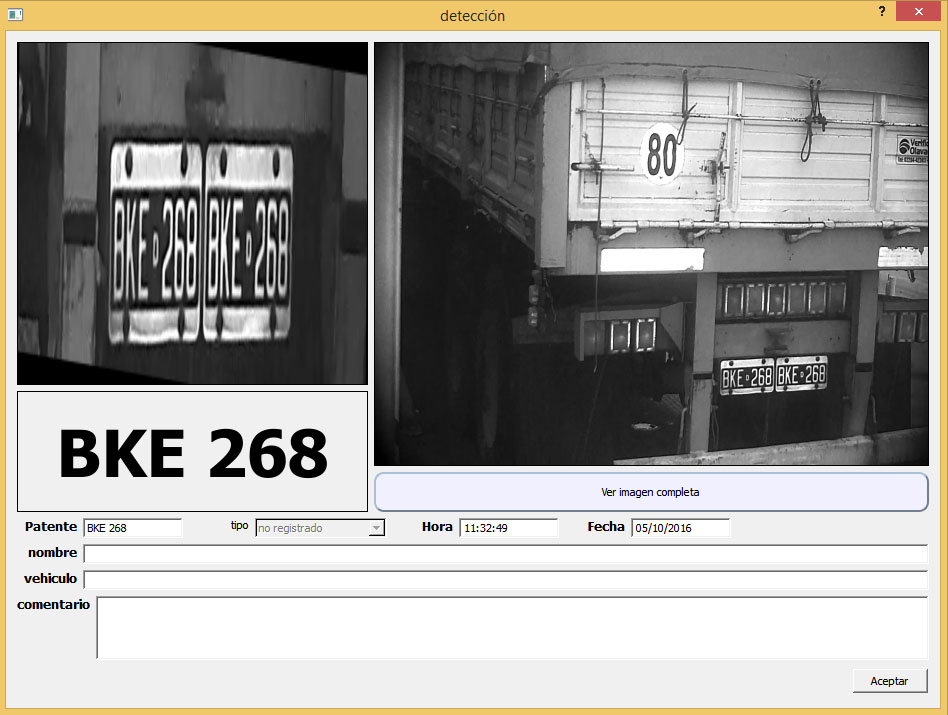Screen dimensions: 948x715
Task: Focus the nombre input field
Action: [505, 554]
